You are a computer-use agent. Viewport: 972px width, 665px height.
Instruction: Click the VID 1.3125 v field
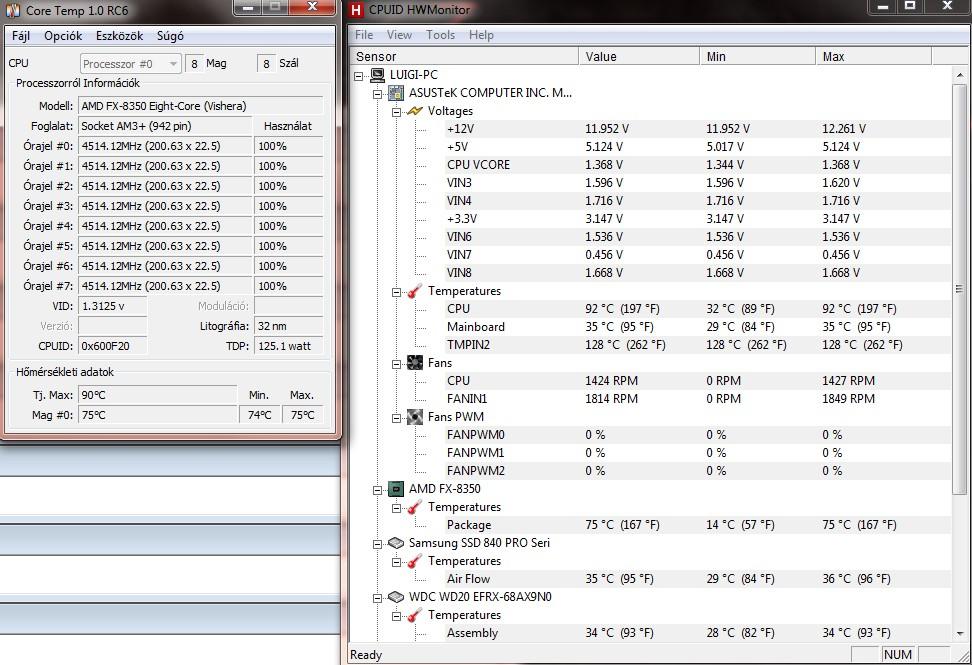coord(113,306)
